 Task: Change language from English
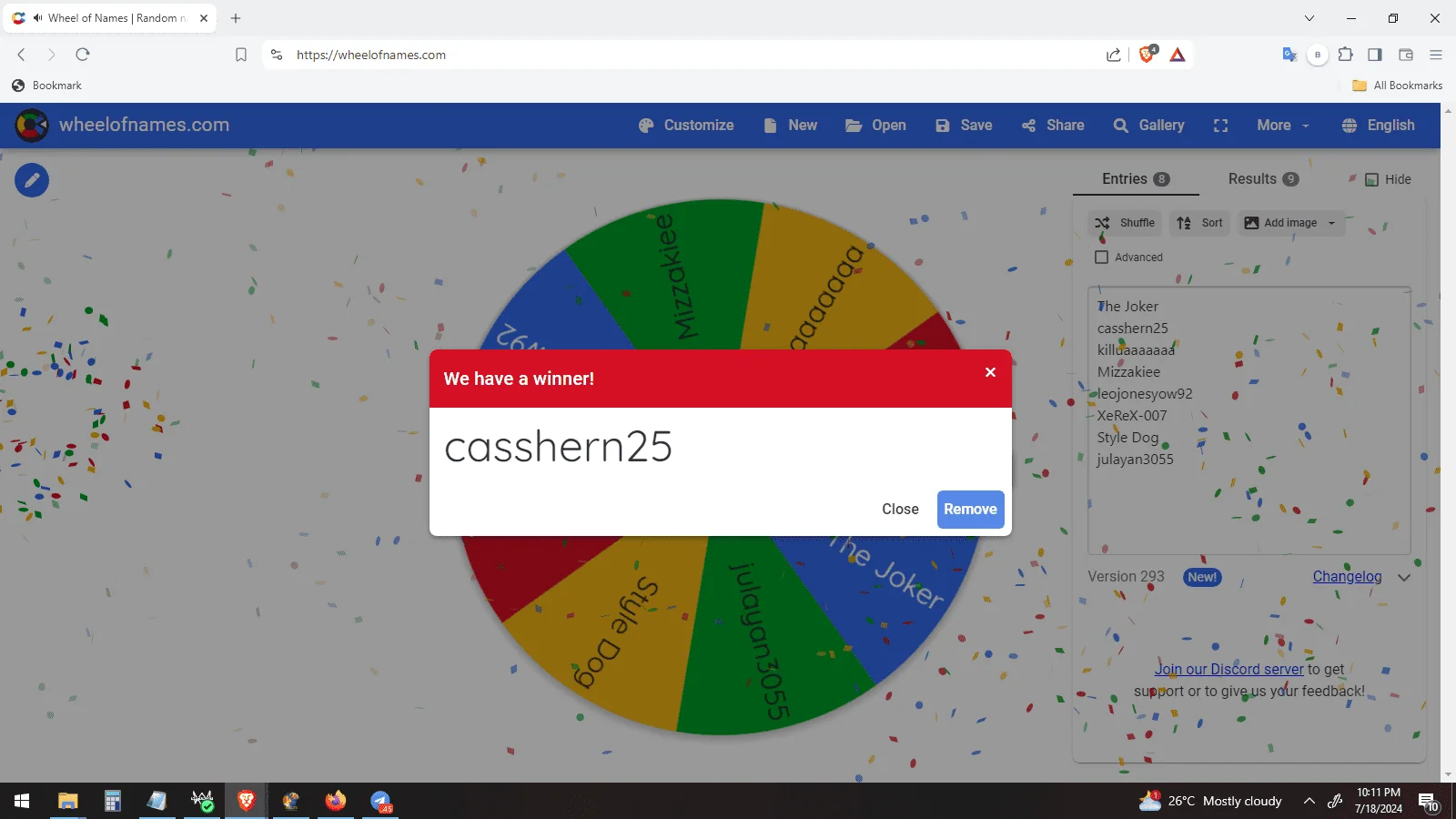(x=1378, y=126)
